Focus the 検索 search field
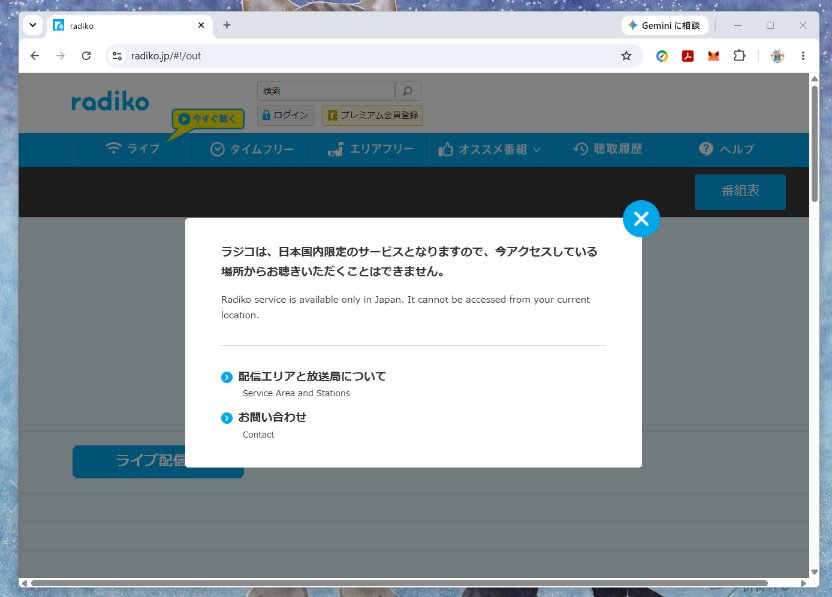832x597 pixels. click(x=326, y=91)
